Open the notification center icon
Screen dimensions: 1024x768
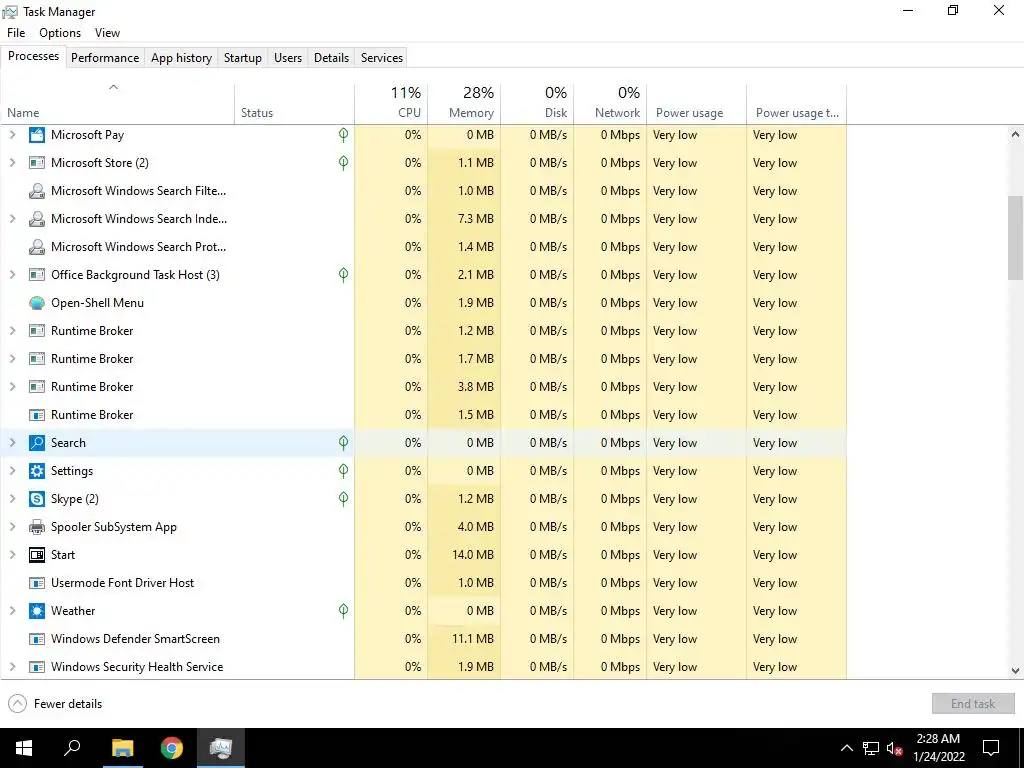coord(991,748)
